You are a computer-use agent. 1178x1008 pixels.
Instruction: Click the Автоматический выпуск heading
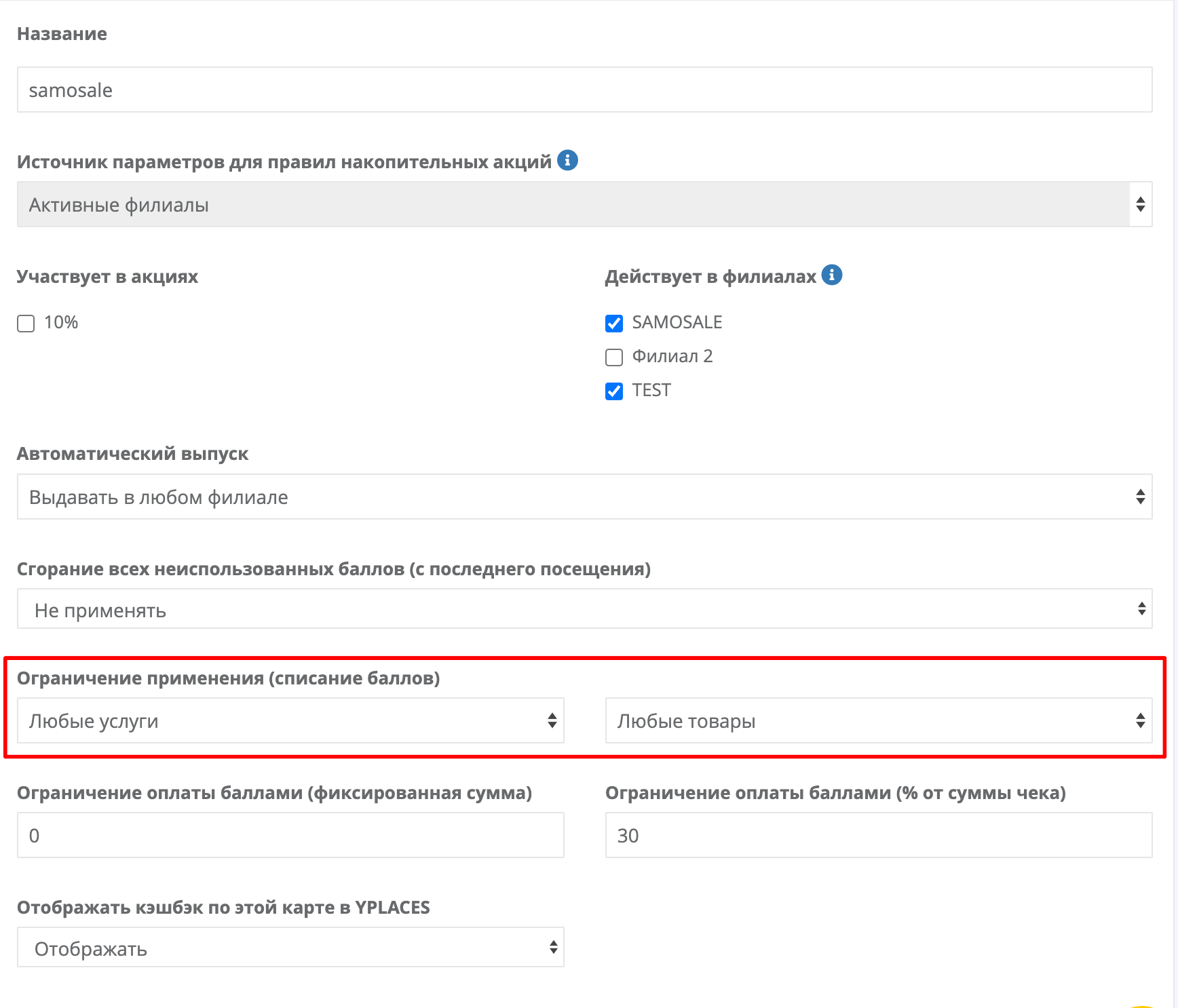(x=132, y=453)
